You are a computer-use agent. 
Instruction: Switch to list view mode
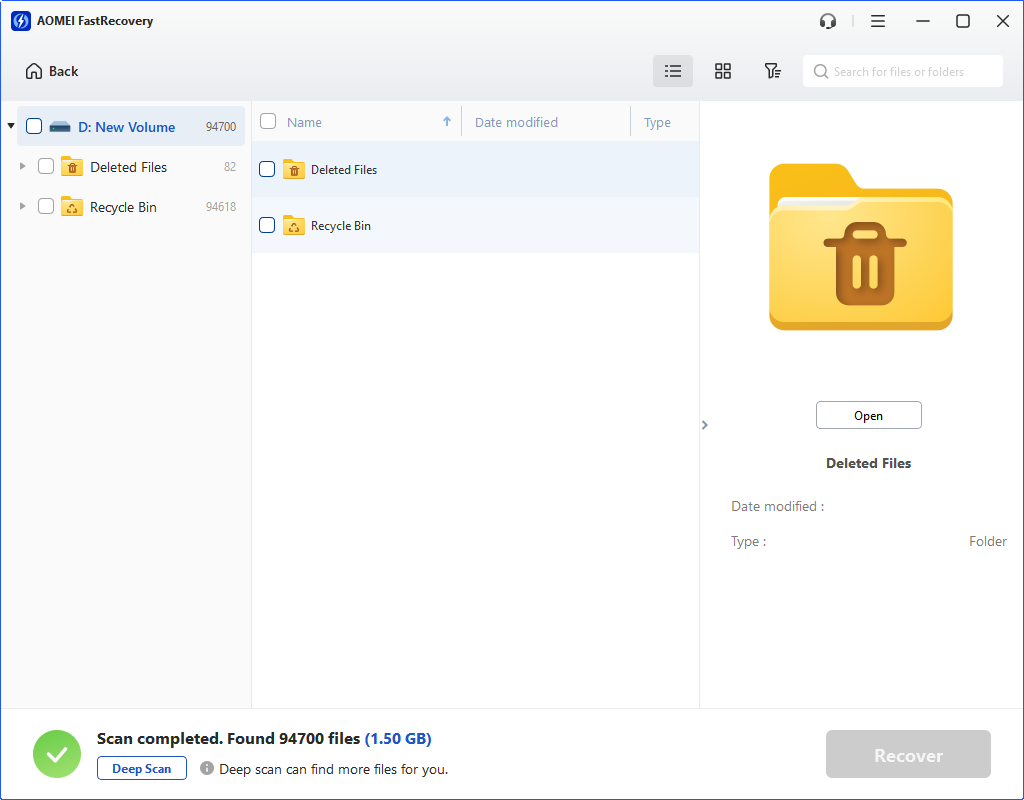click(673, 71)
